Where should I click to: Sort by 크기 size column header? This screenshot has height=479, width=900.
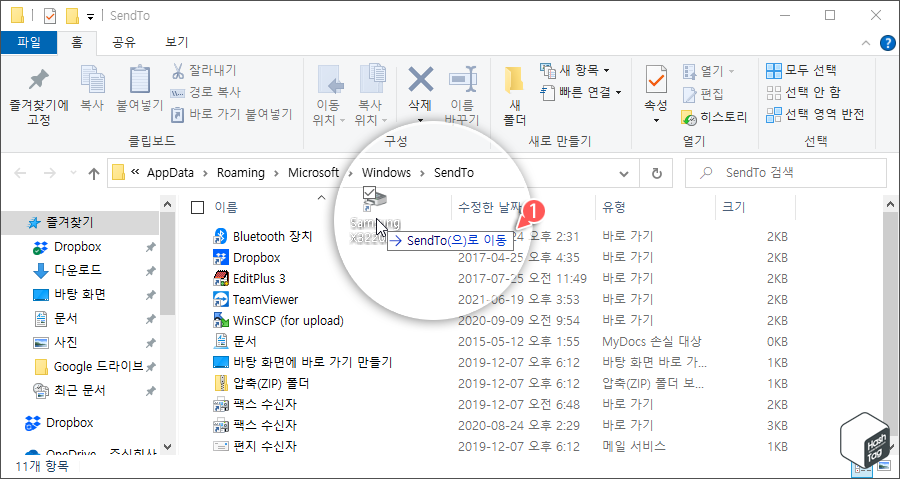coord(733,208)
